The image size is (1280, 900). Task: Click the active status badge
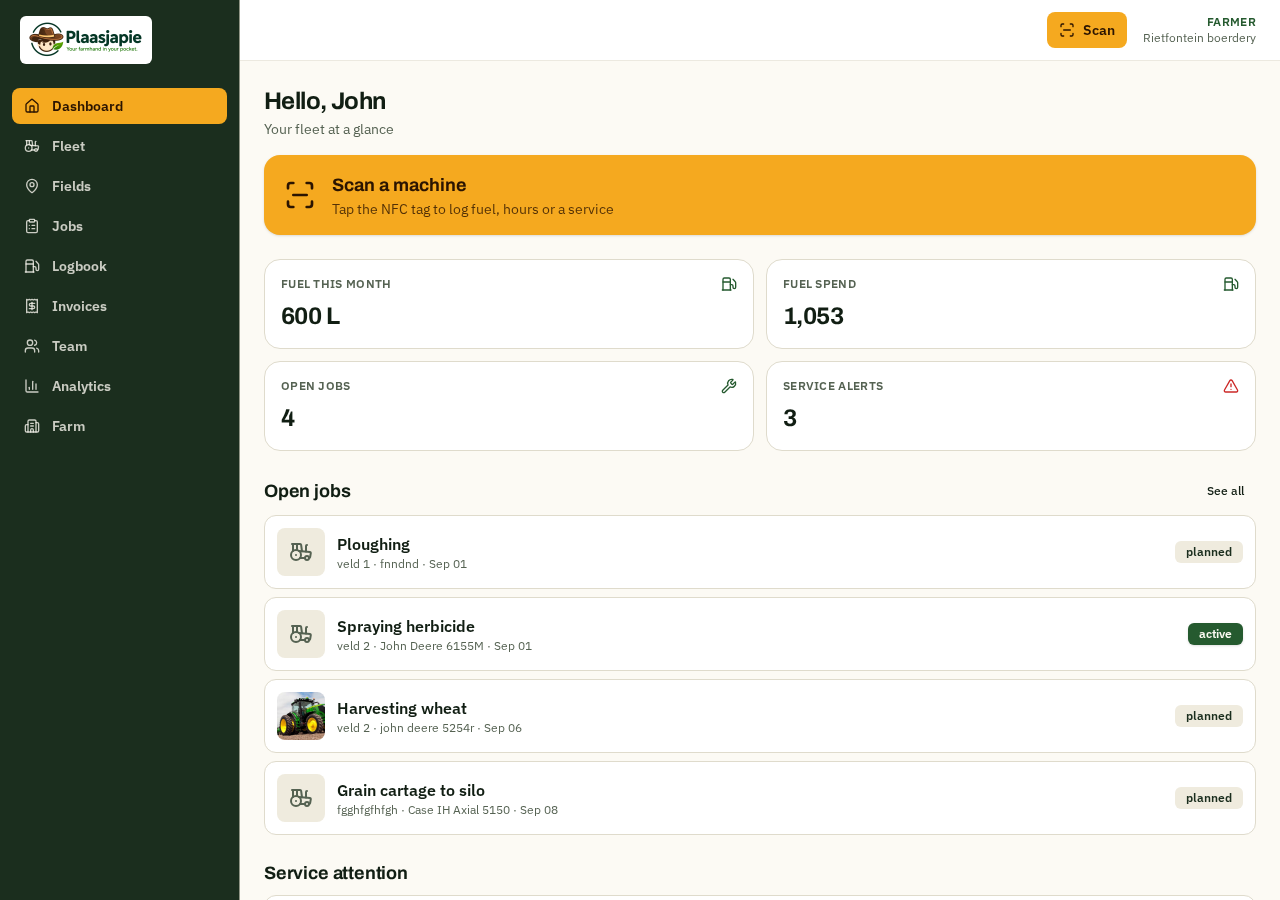click(1215, 634)
